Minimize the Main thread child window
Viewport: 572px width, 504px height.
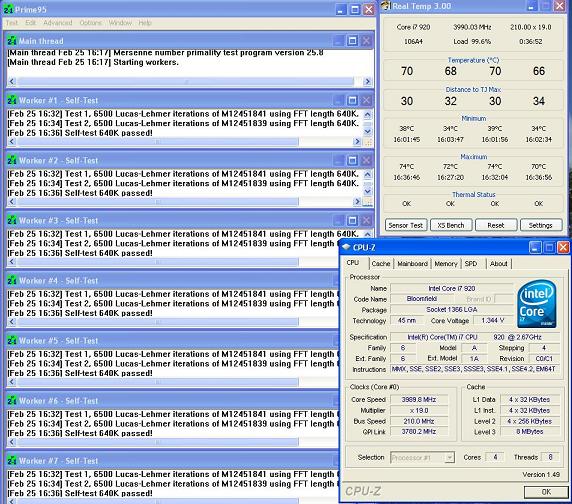click(338, 41)
